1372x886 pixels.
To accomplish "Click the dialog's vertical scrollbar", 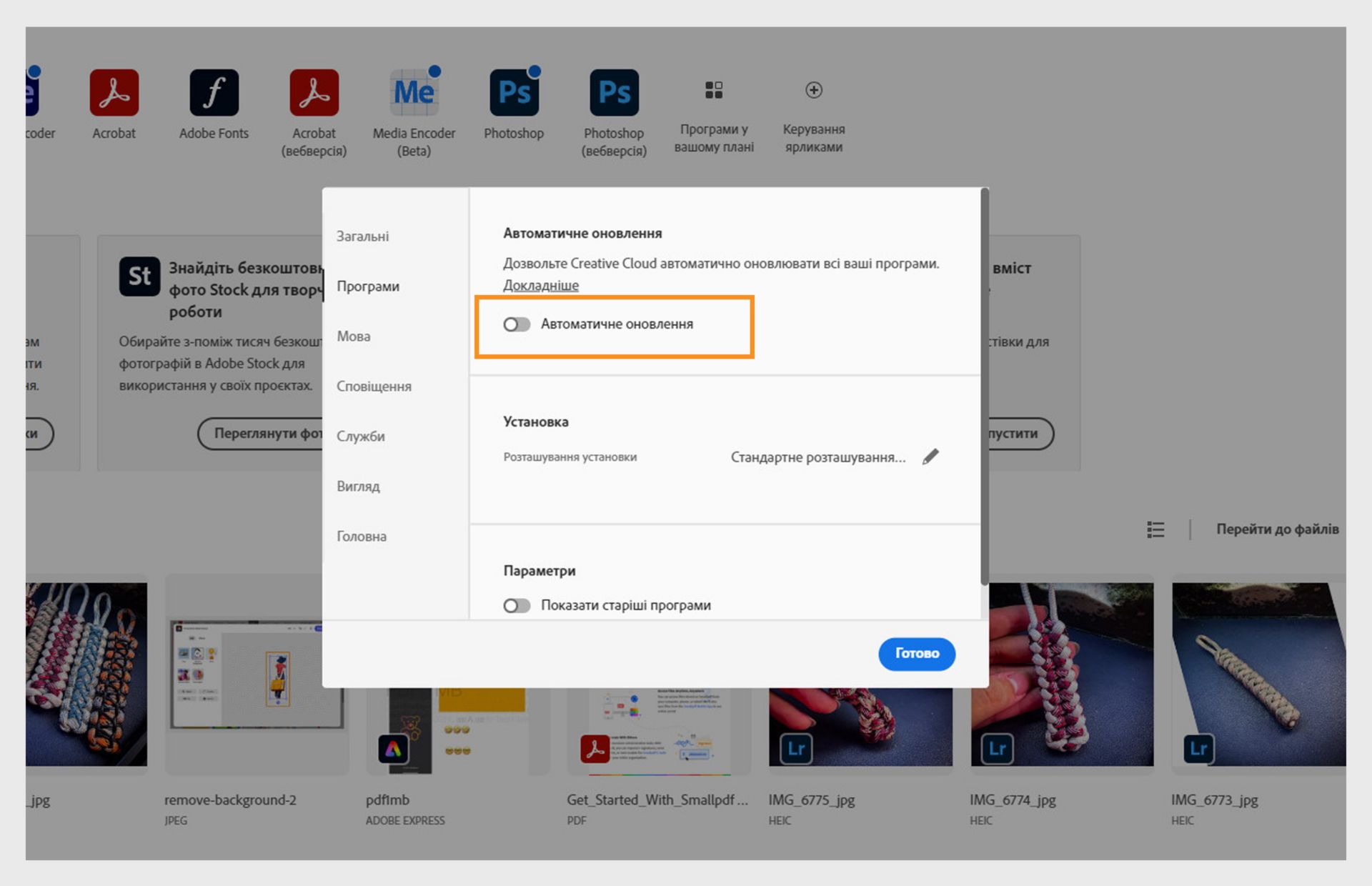I will (x=985, y=386).
